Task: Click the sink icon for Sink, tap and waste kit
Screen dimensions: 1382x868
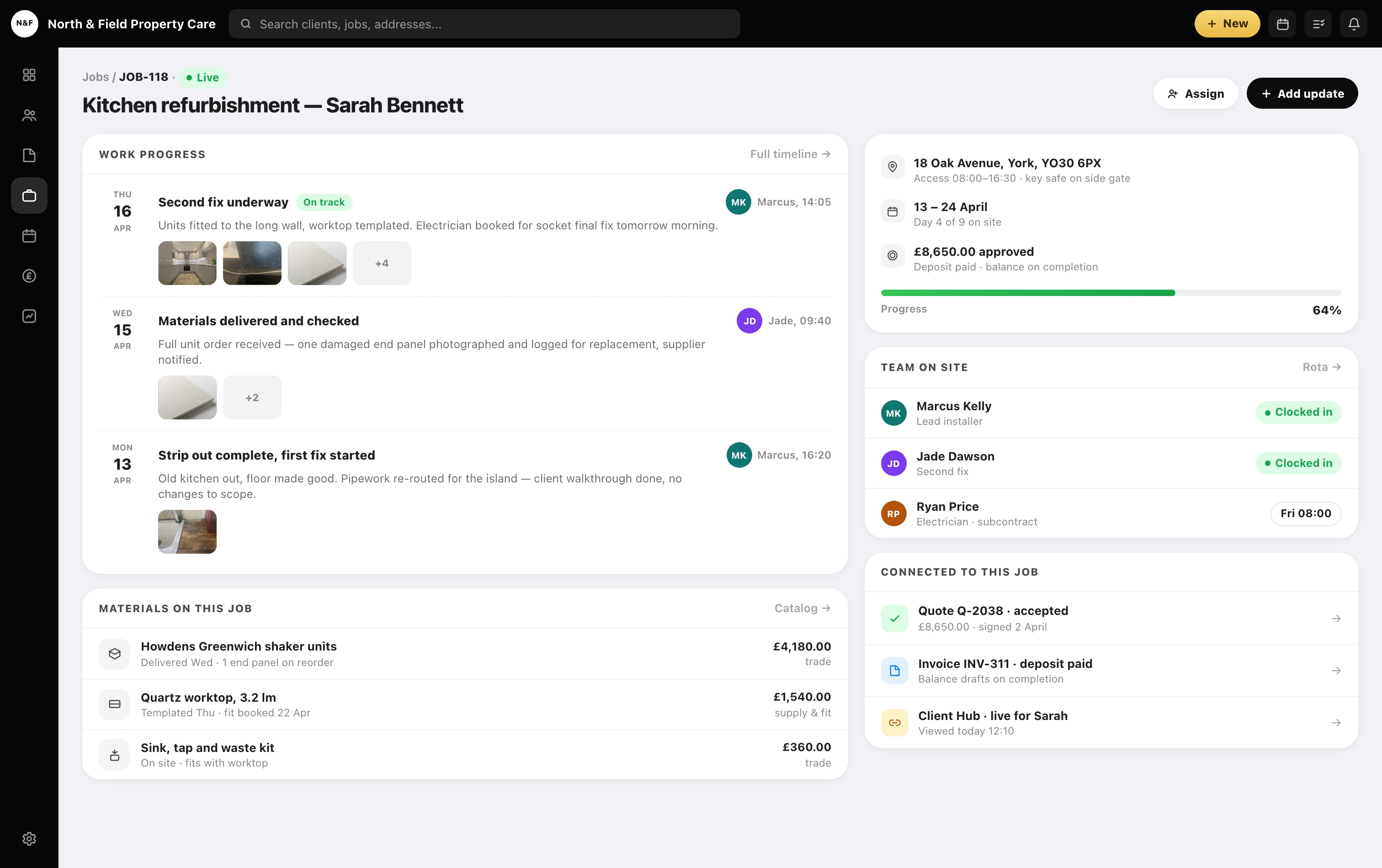Action: pos(114,755)
